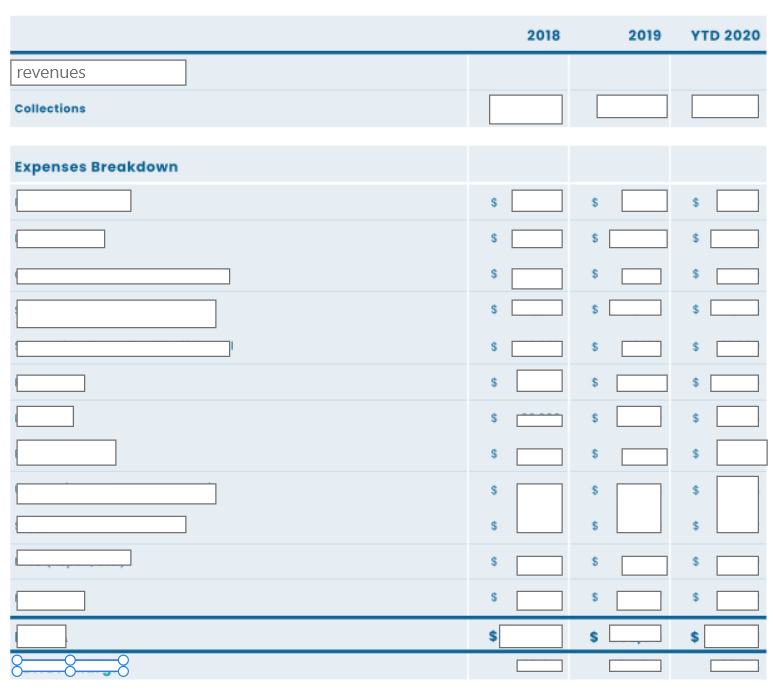Click the 2019 column header
773x693 pixels.
644,35
